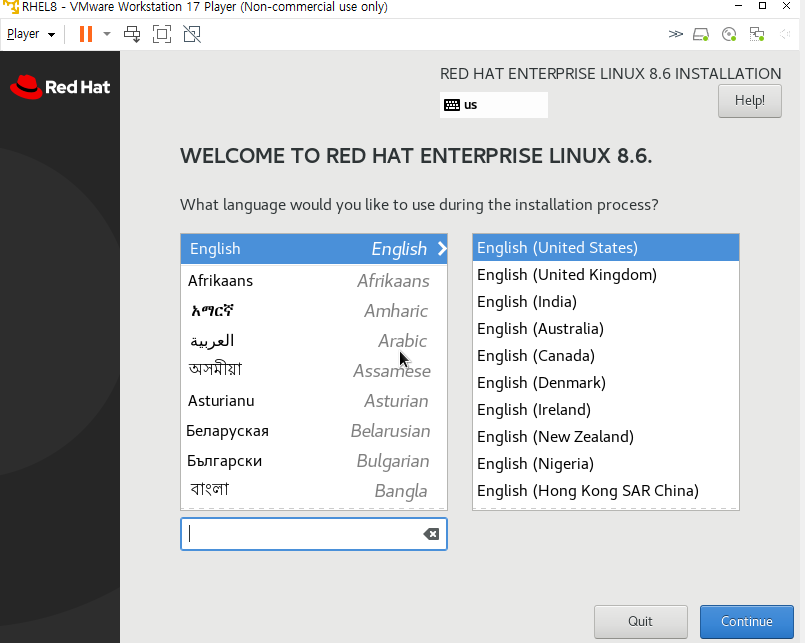Choose English (Ireland) locale
The image size is (805, 643).
tap(606, 410)
